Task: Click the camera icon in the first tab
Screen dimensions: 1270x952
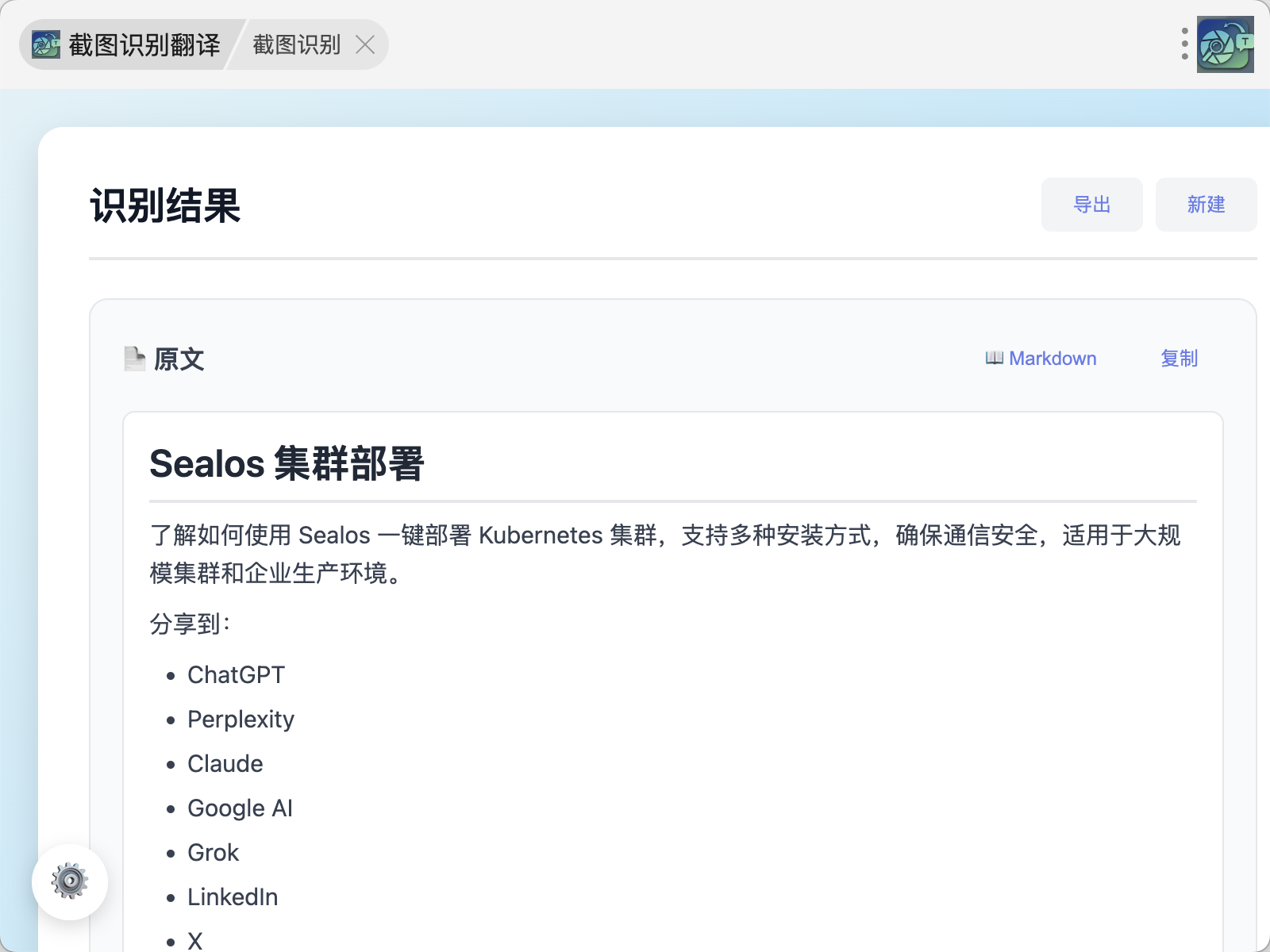Action: [x=46, y=44]
